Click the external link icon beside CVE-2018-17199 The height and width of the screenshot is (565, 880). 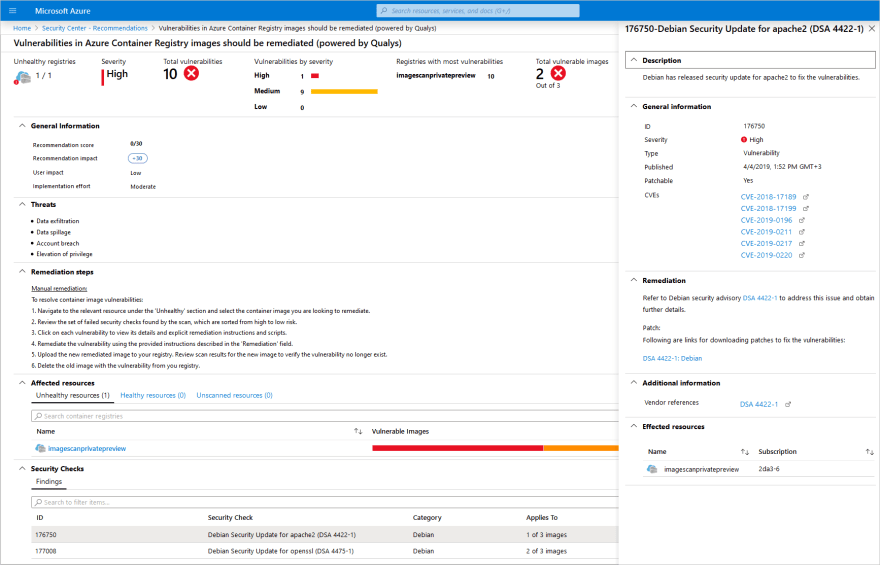tap(805, 209)
